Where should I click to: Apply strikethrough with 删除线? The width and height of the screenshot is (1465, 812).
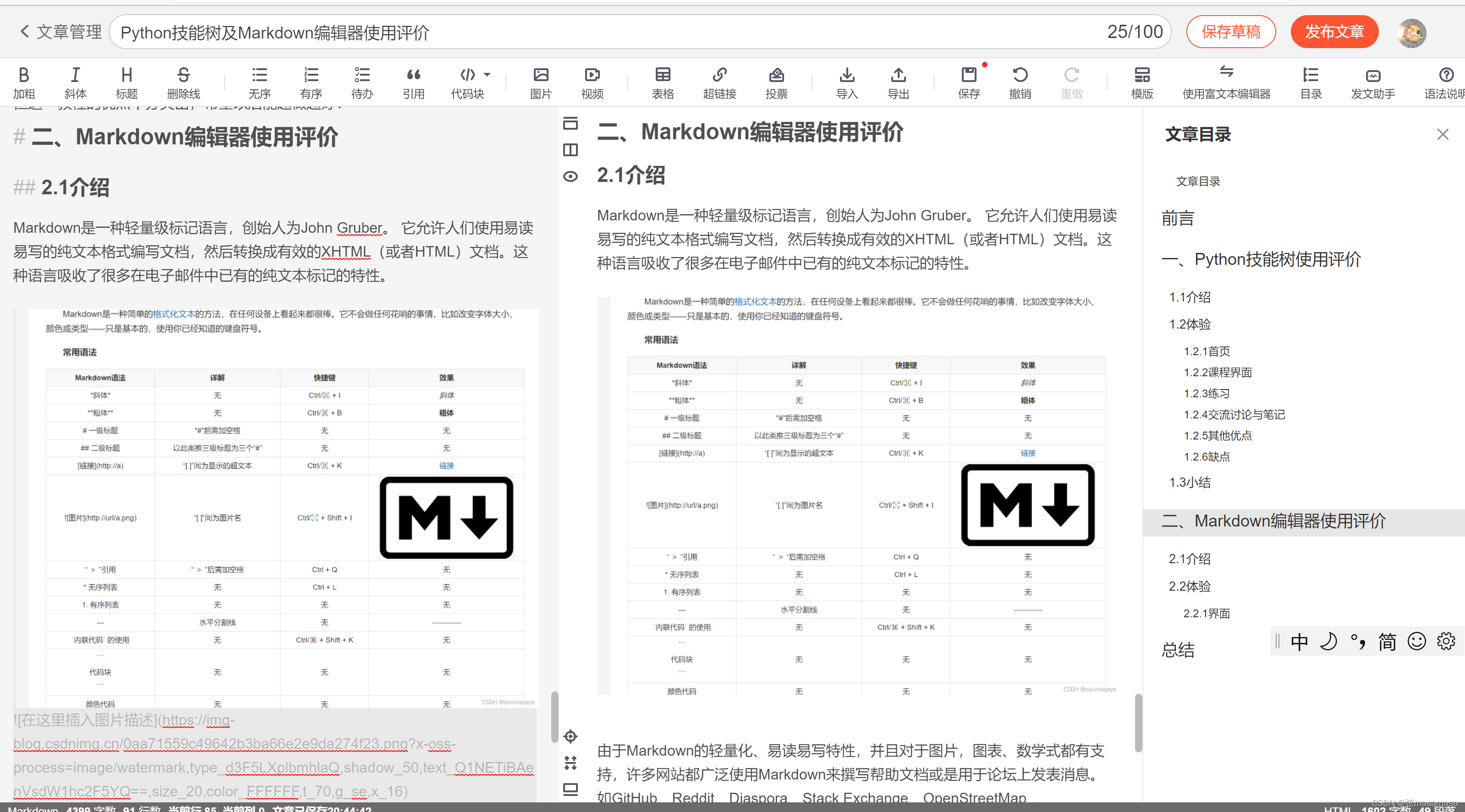point(183,83)
